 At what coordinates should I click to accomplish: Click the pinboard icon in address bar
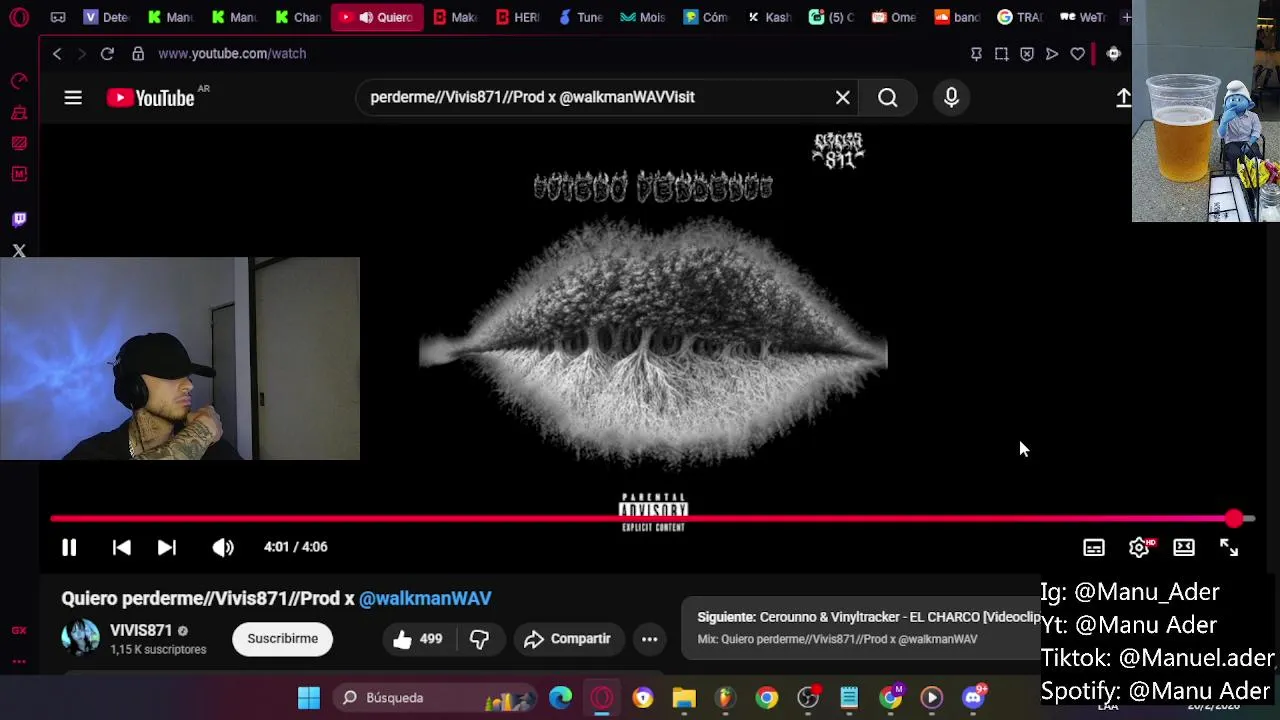(x=976, y=54)
